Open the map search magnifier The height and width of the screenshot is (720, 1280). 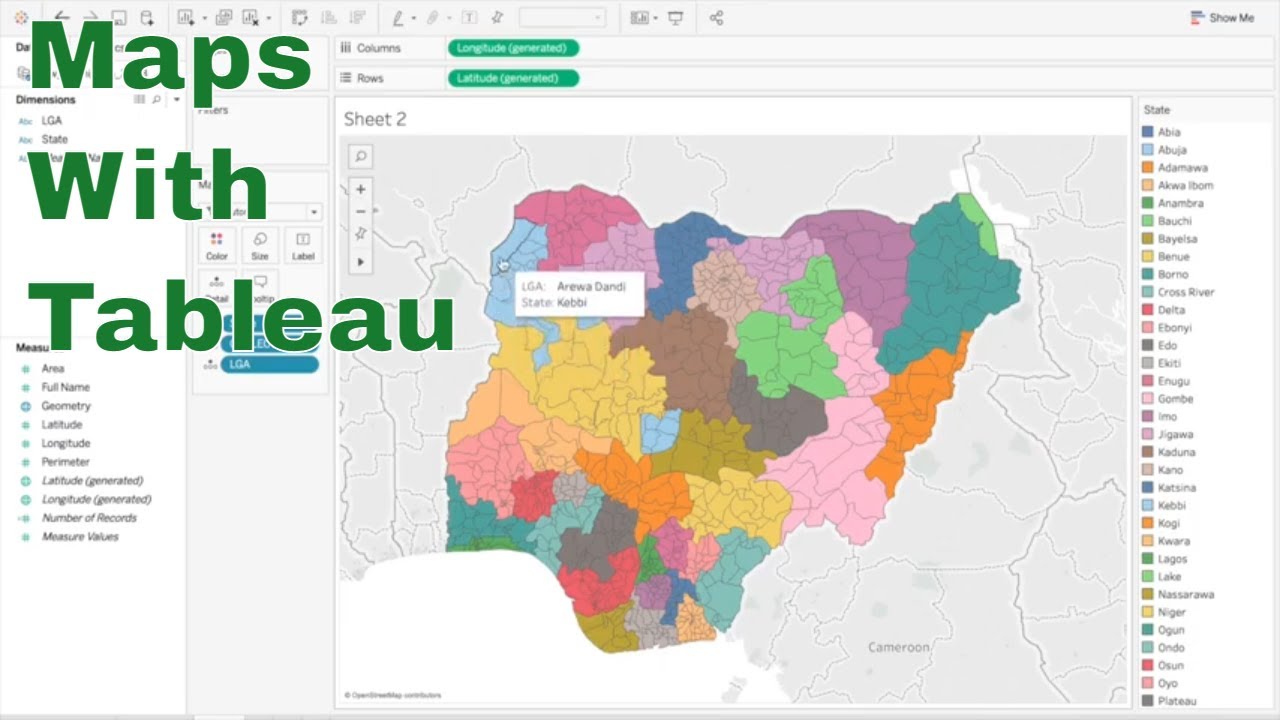point(361,156)
